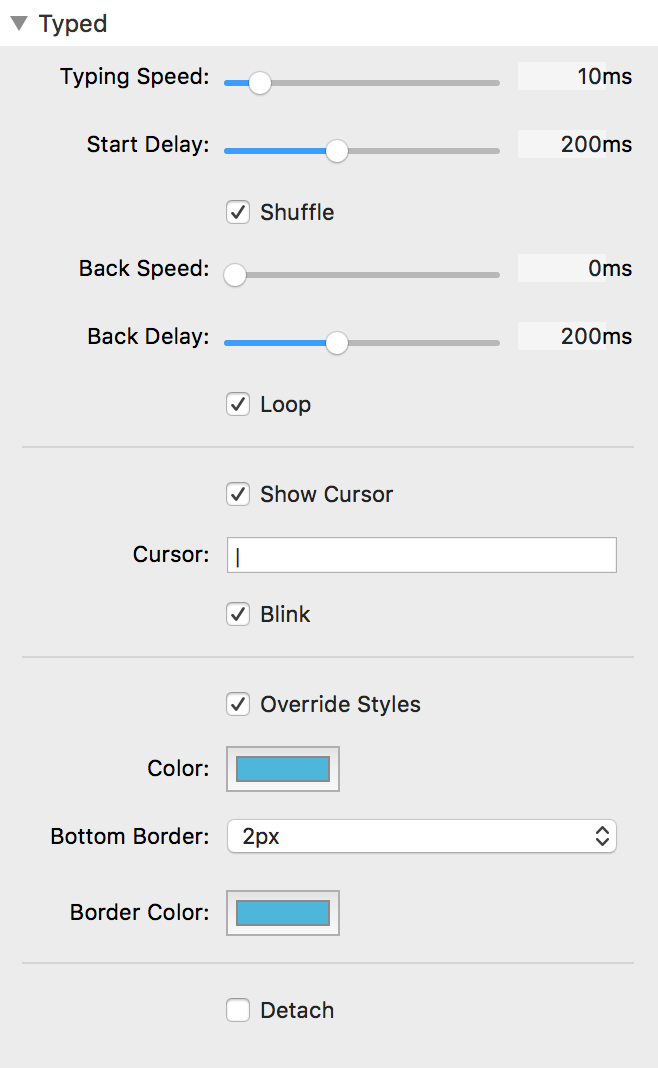658x1068 pixels.
Task: Click the Cursor text input field
Action: pos(421,555)
